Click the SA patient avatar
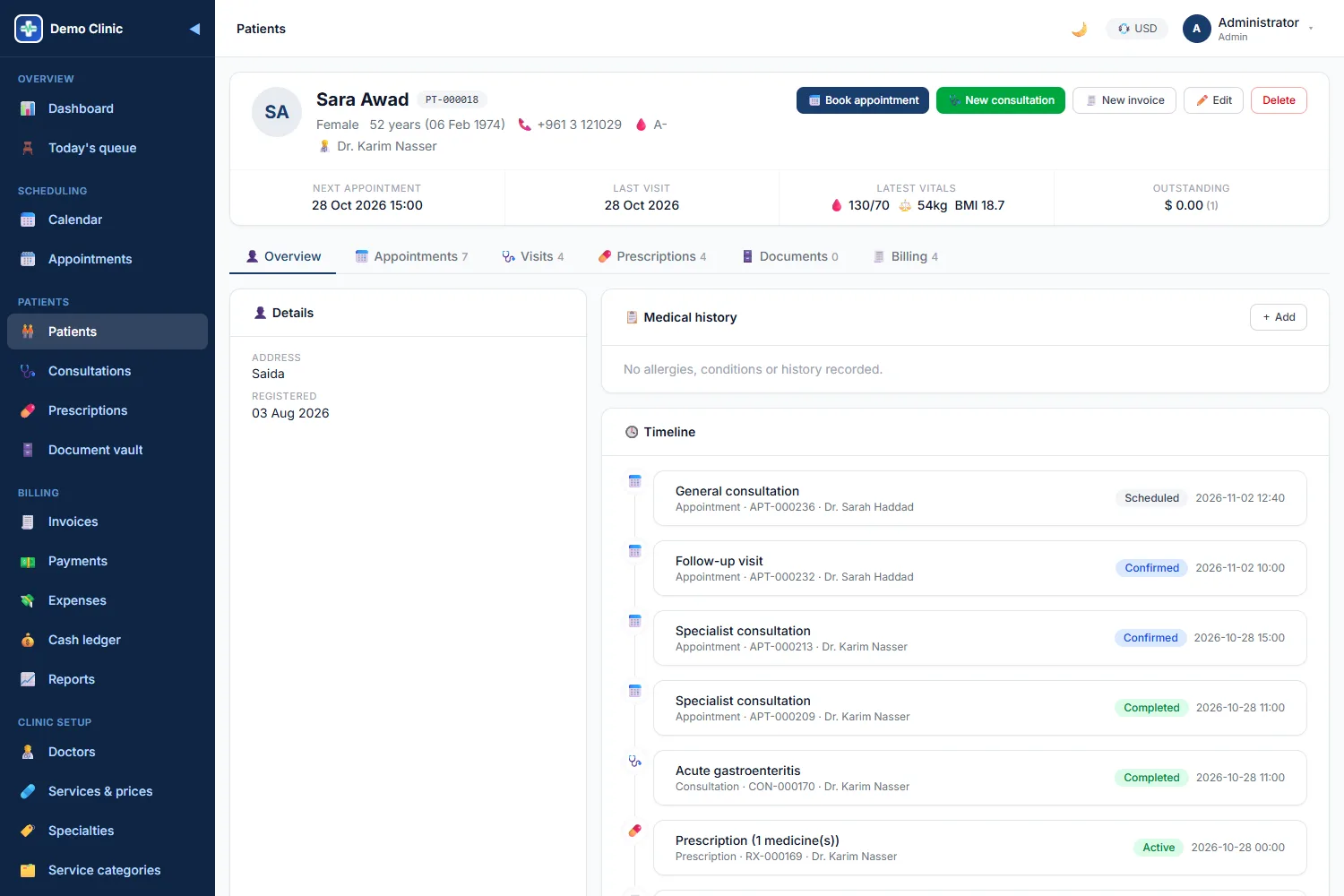 (x=277, y=112)
